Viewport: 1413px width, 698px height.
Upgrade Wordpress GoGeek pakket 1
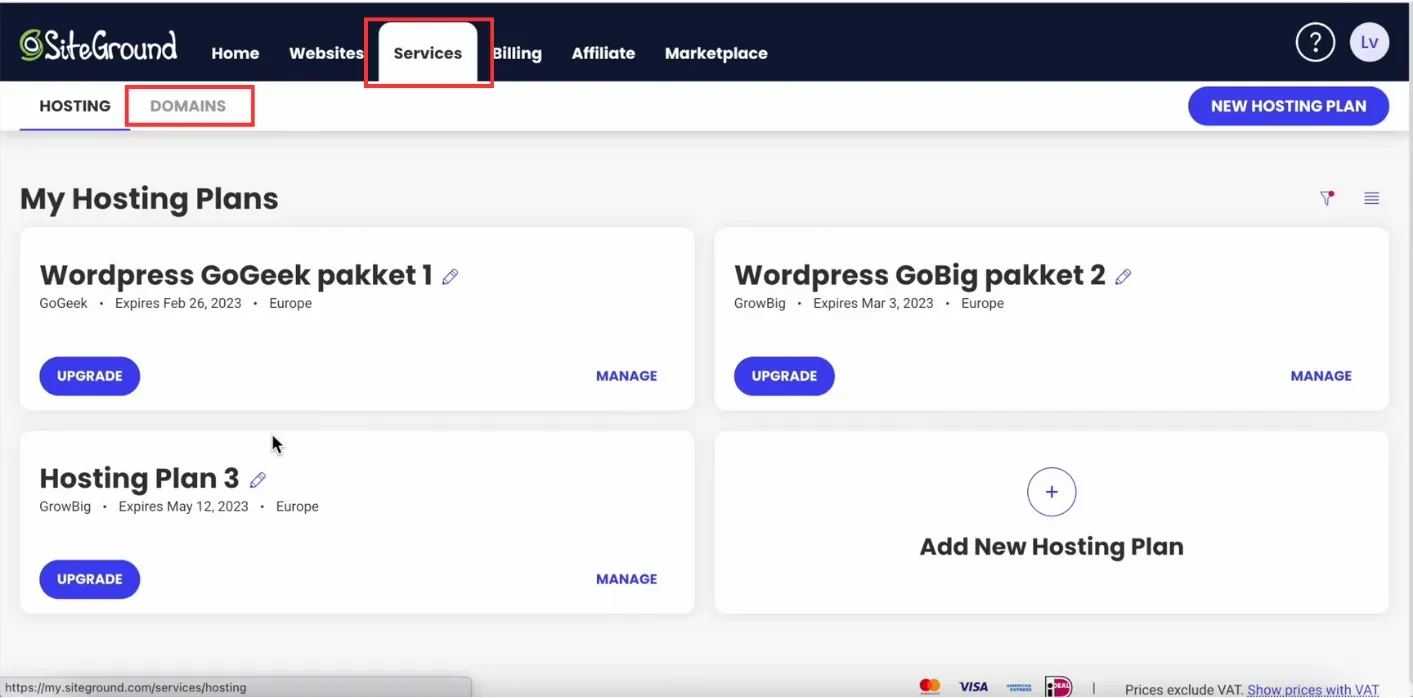tap(90, 376)
